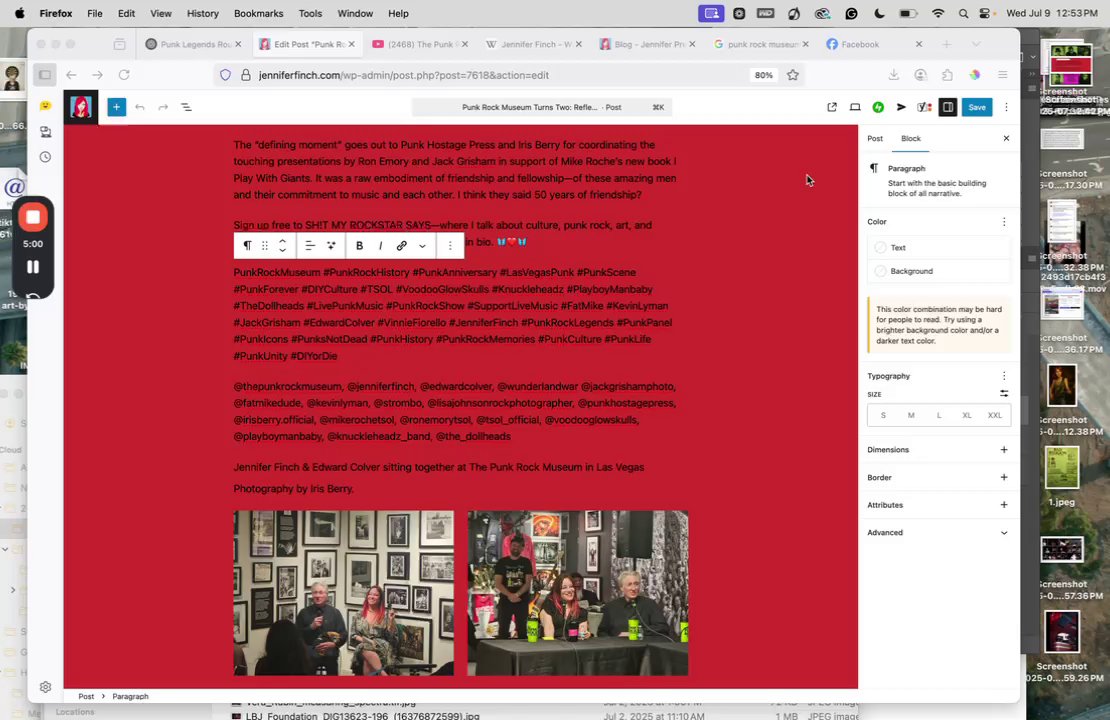Expand the Dimensions options

point(1003,450)
